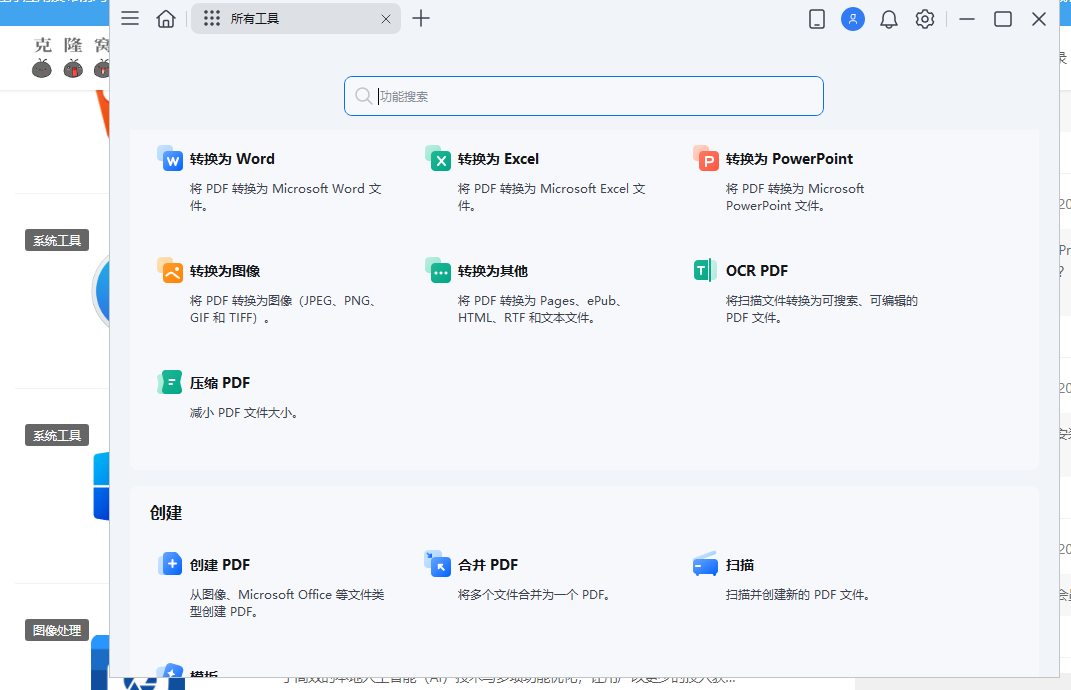Click the 扫描并创建新的 PDF 文件 description
The height and width of the screenshot is (690, 1071).
point(797,595)
